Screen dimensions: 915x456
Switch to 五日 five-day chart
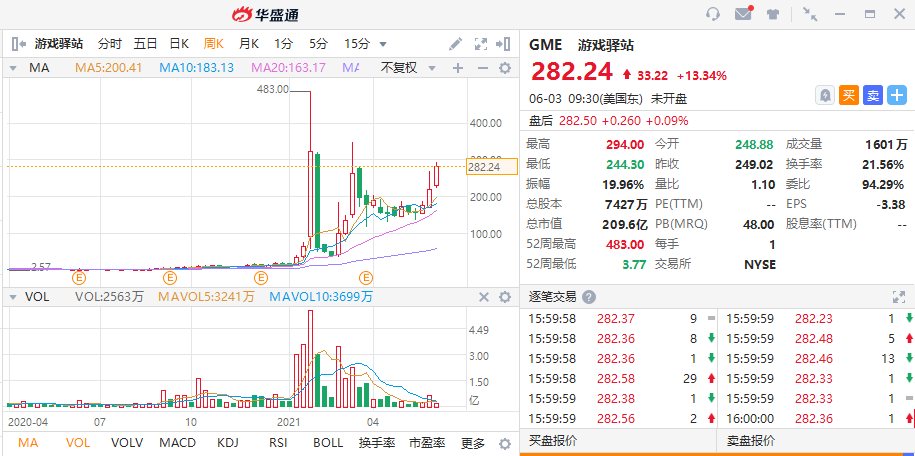(x=145, y=44)
